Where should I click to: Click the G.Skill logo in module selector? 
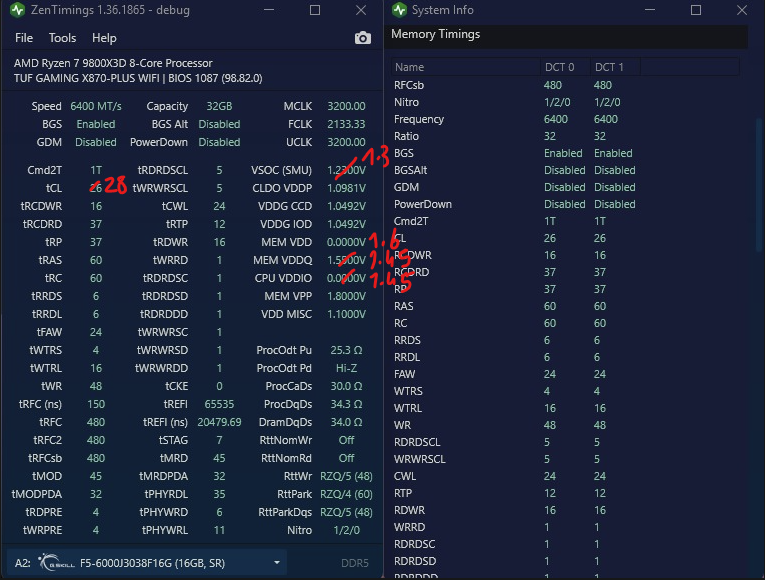[56, 562]
